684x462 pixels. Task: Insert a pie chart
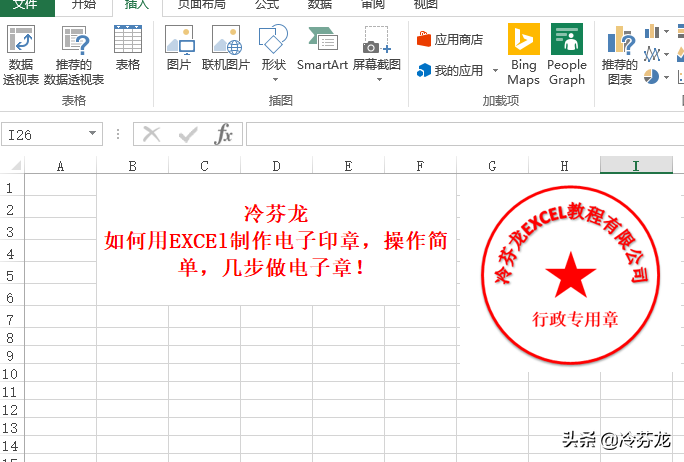point(652,77)
